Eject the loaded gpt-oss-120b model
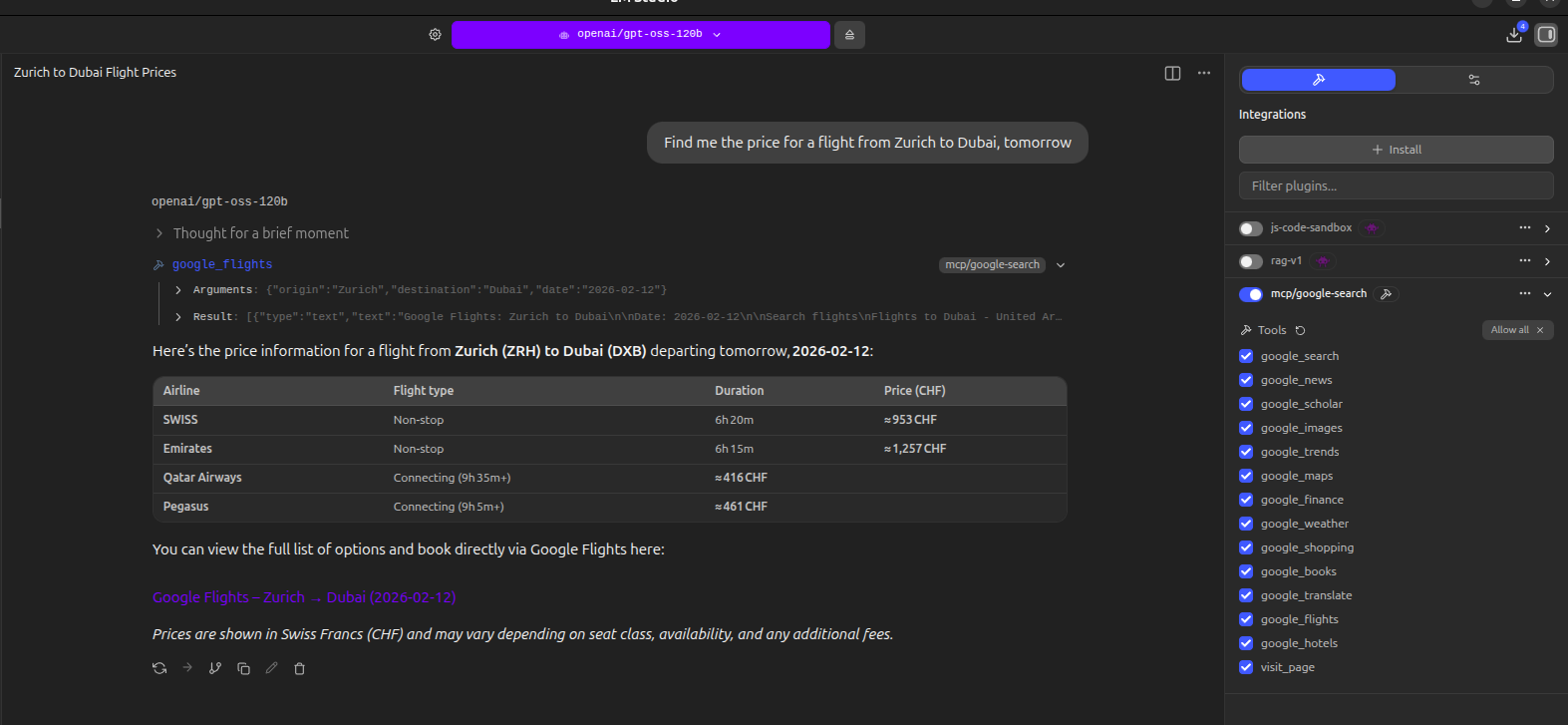 (849, 35)
